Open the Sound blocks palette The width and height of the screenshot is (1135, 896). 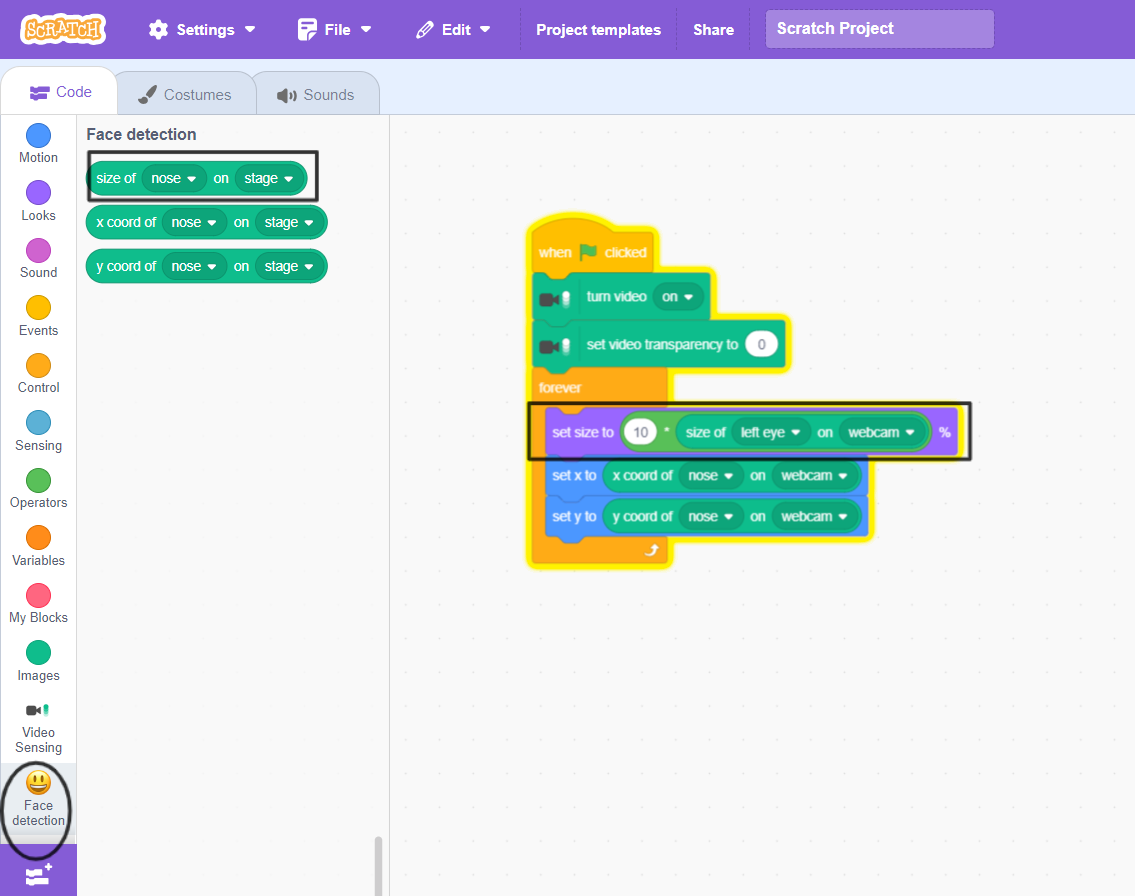click(x=37, y=257)
